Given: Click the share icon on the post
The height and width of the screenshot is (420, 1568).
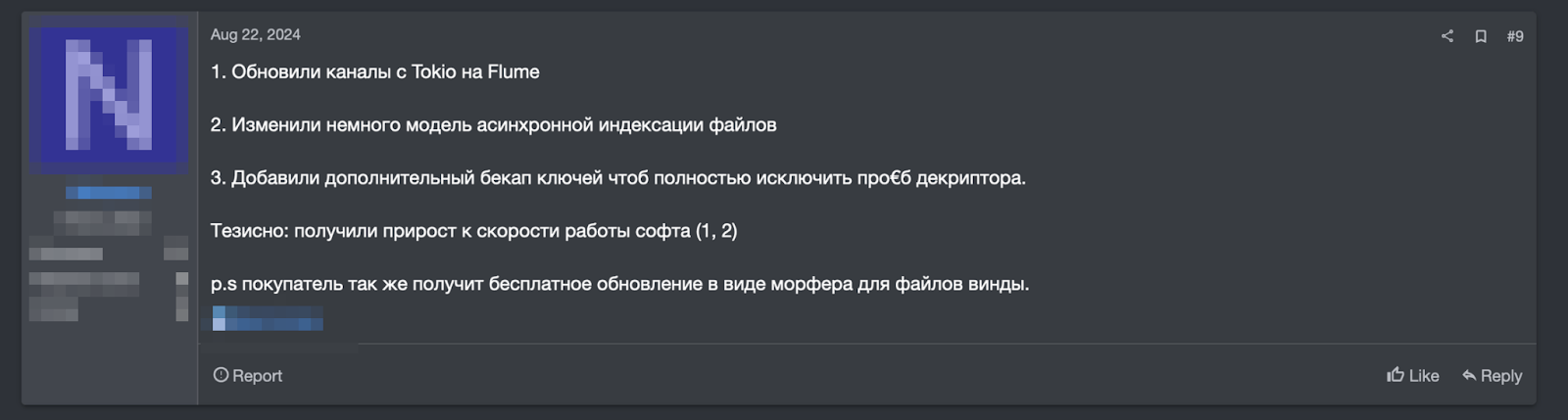Looking at the screenshot, I should [x=1446, y=36].
